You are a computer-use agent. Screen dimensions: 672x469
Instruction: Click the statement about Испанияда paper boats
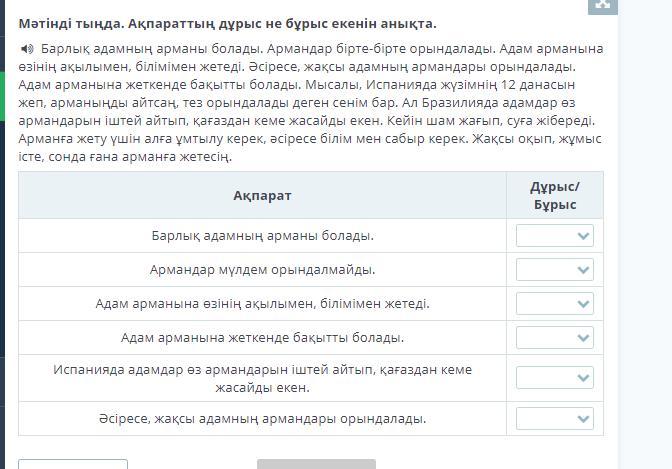pyautogui.click(x=262, y=378)
